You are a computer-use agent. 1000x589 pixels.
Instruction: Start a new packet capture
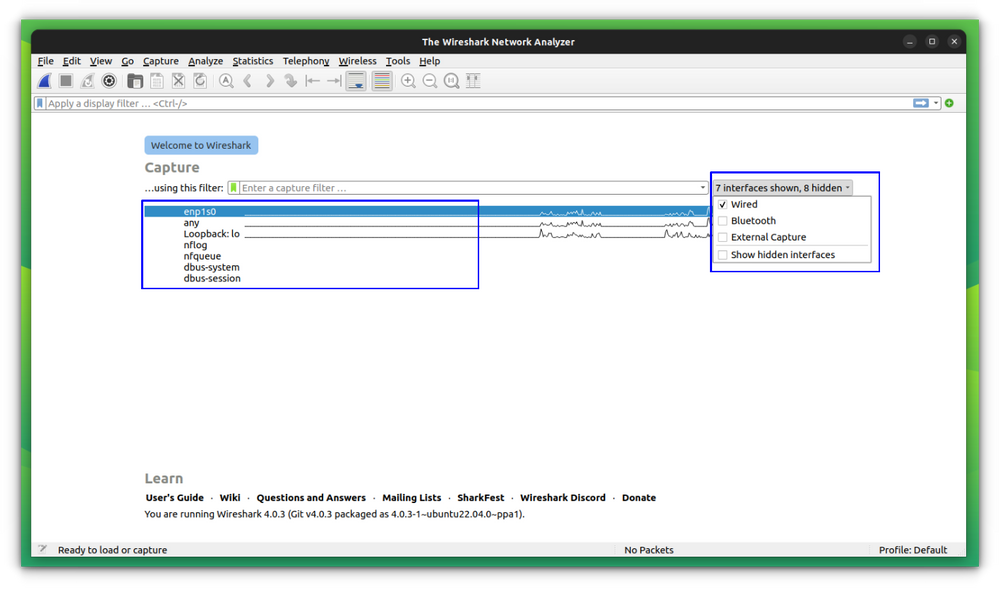44,80
